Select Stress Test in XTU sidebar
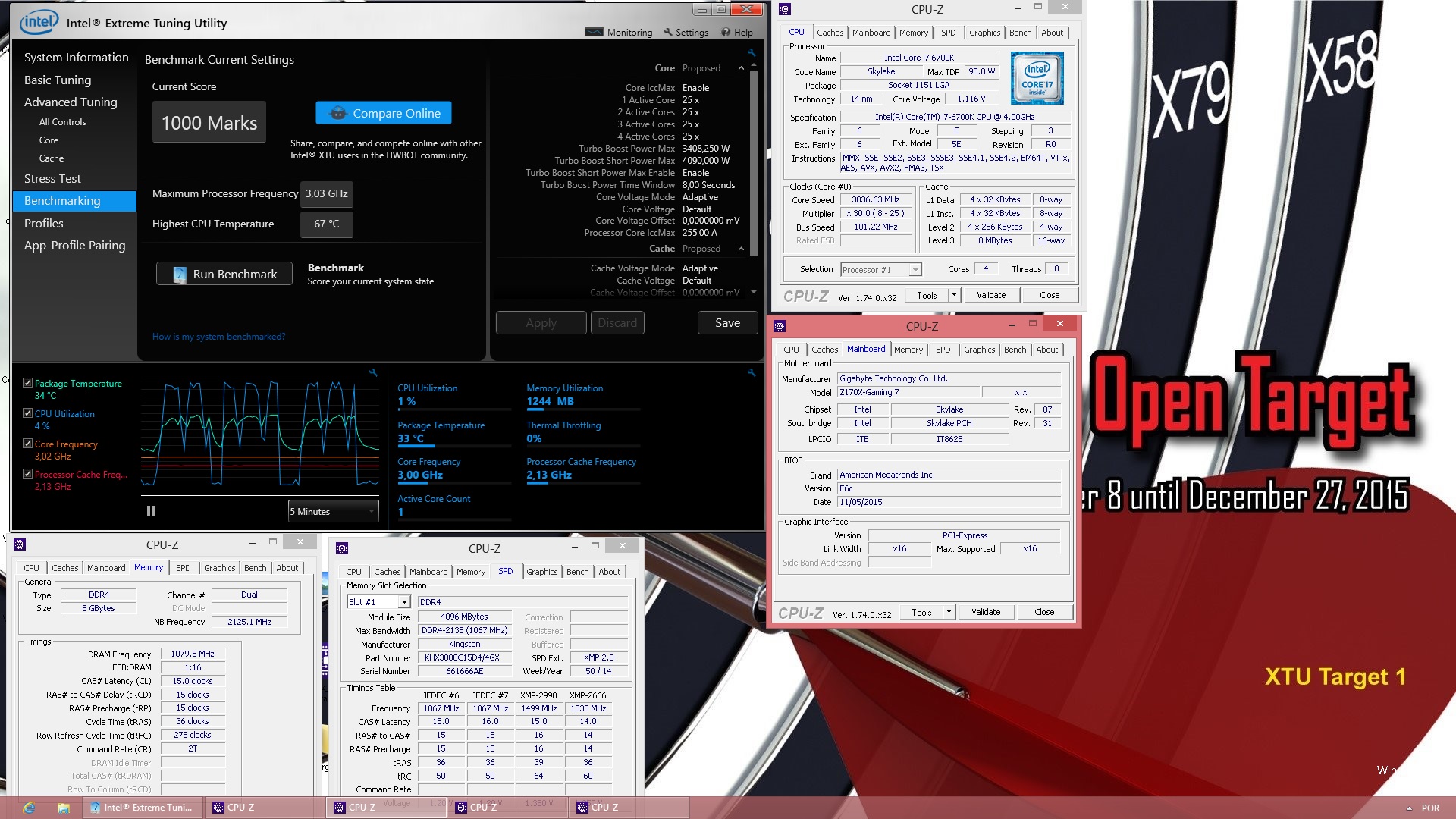This screenshot has width=1456, height=819. pos(52,178)
